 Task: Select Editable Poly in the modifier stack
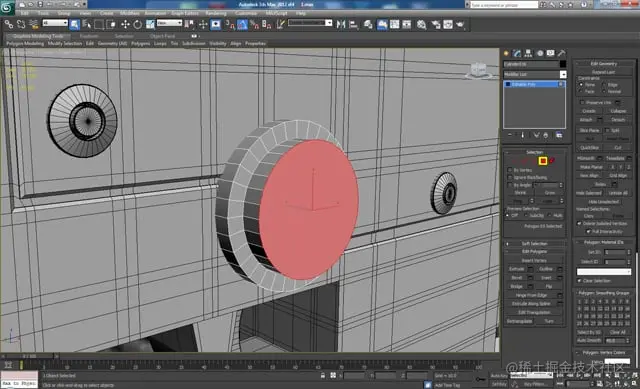coord(534,84)
